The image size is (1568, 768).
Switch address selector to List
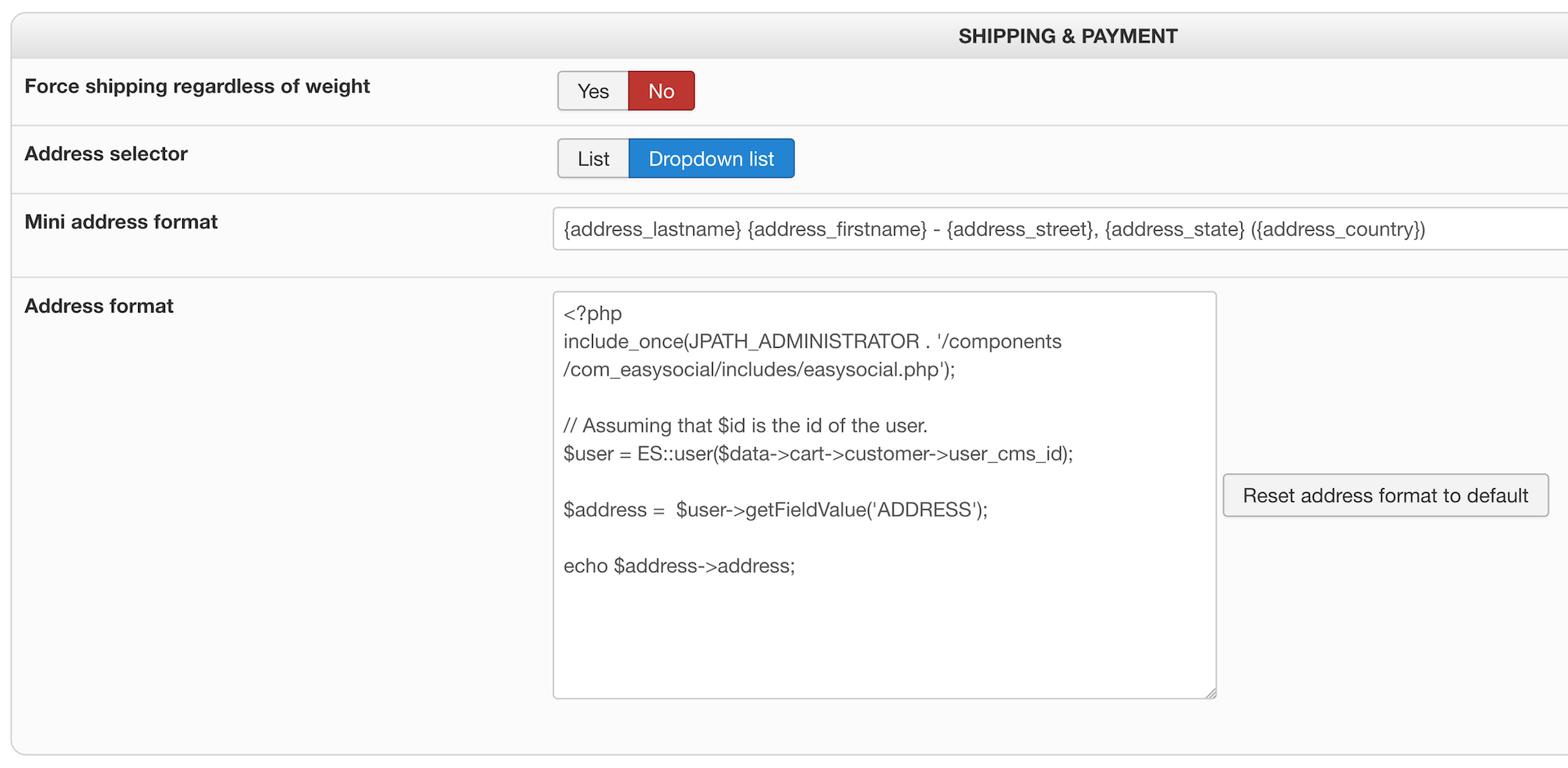[x=593, y=159]
